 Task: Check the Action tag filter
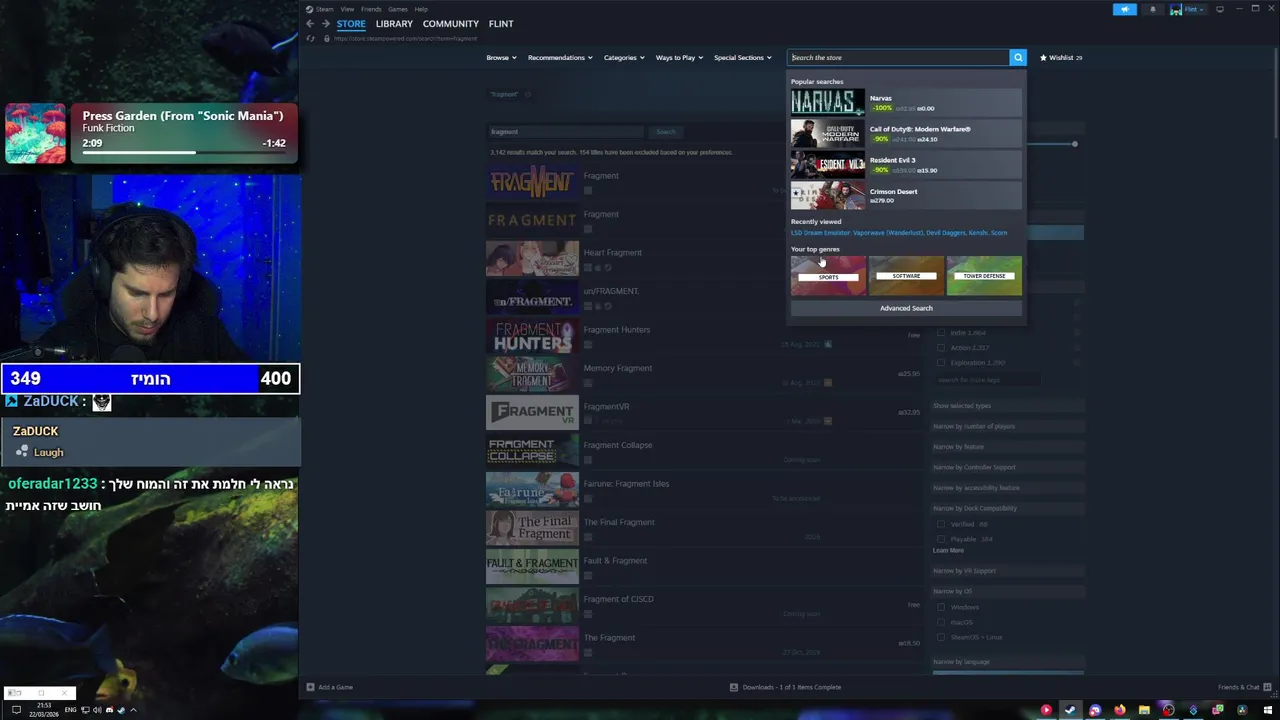pyautogui.click(x=941, y=347)
